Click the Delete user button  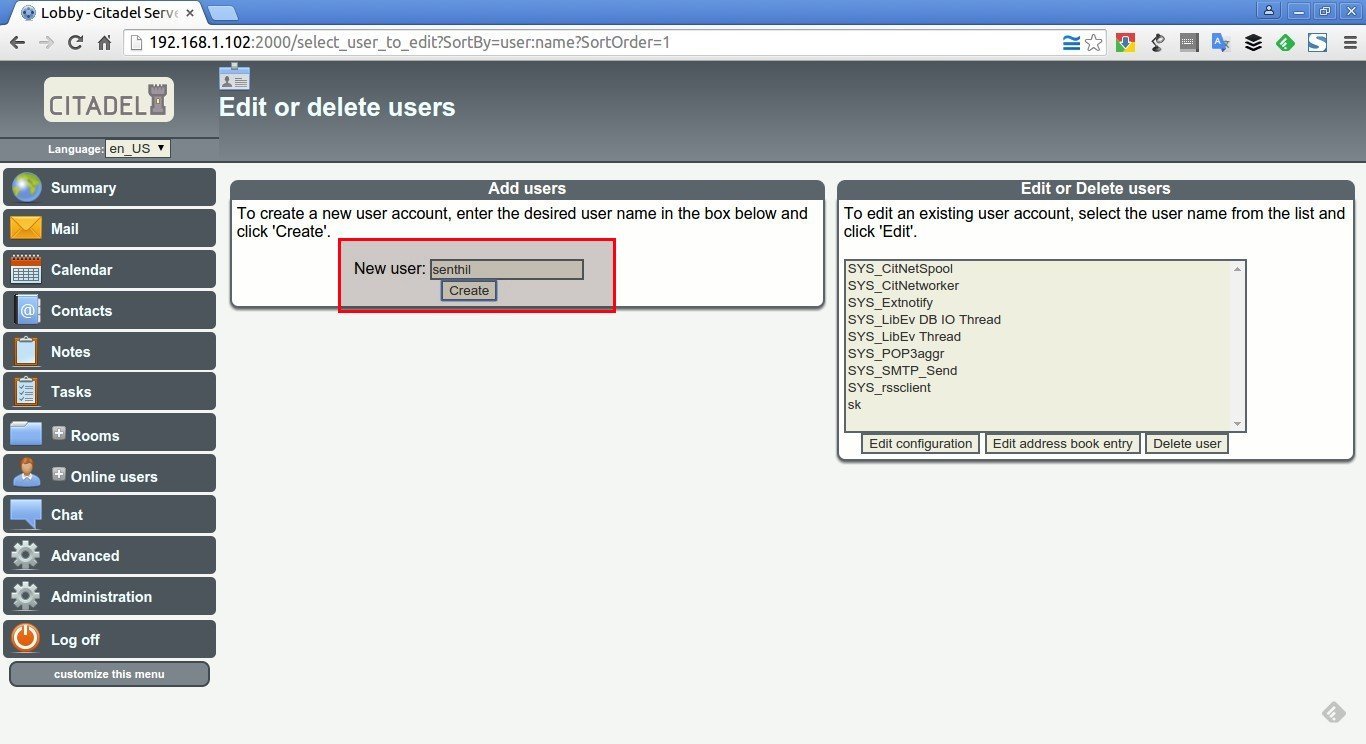coord(1187,443)
